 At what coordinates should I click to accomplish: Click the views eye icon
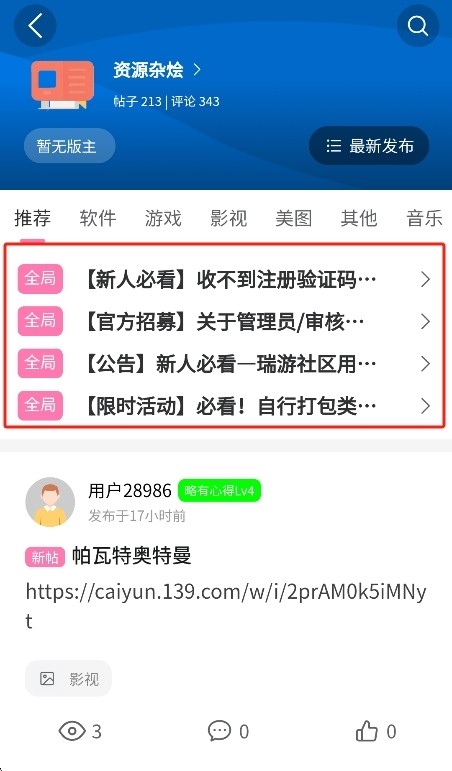(x=72, y=731)
